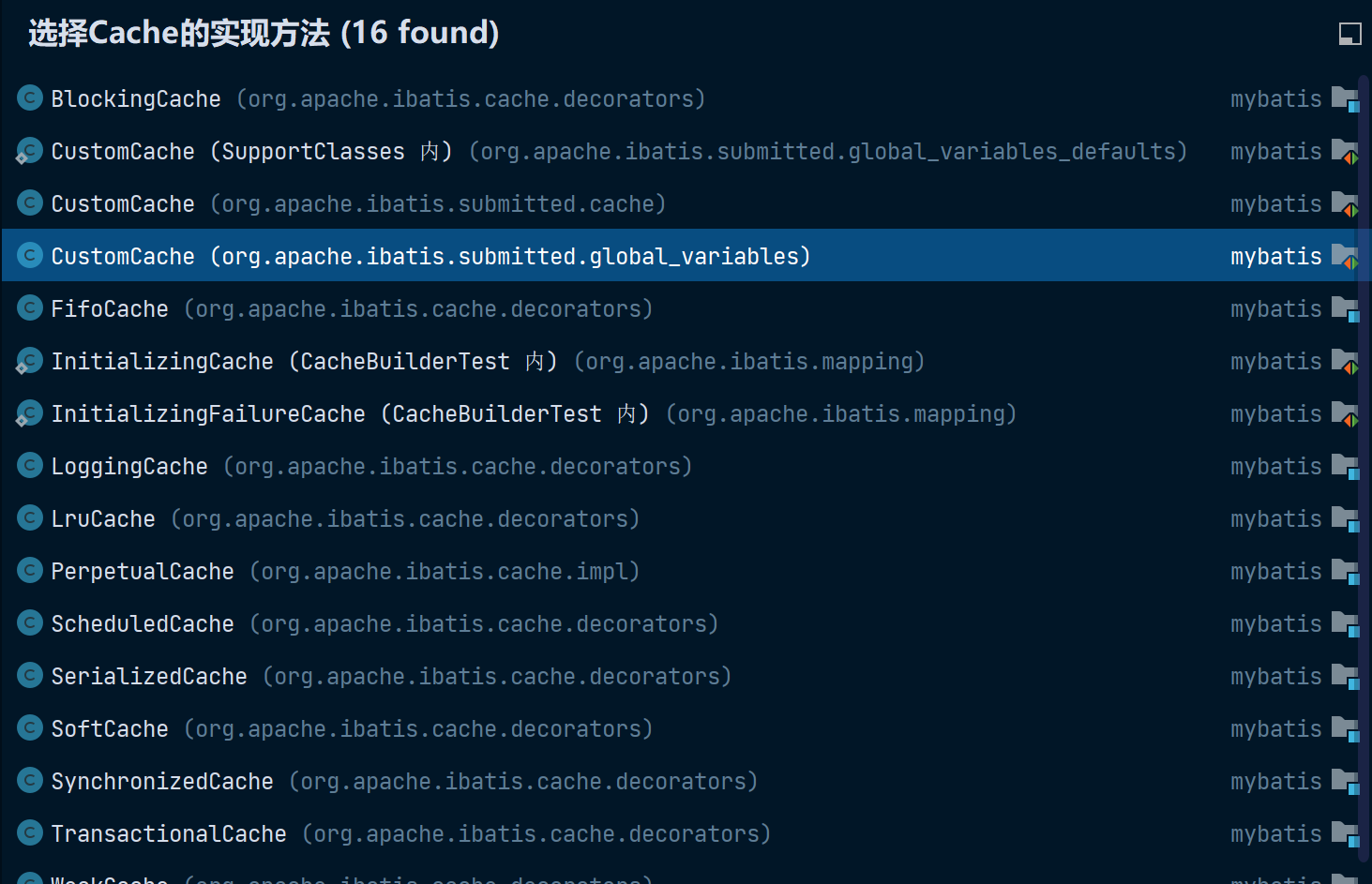This screenshot has height=884, width=1372.
Task: Click the test module icon for InitializingFailureCache
Action: (x=1345, y=413)
